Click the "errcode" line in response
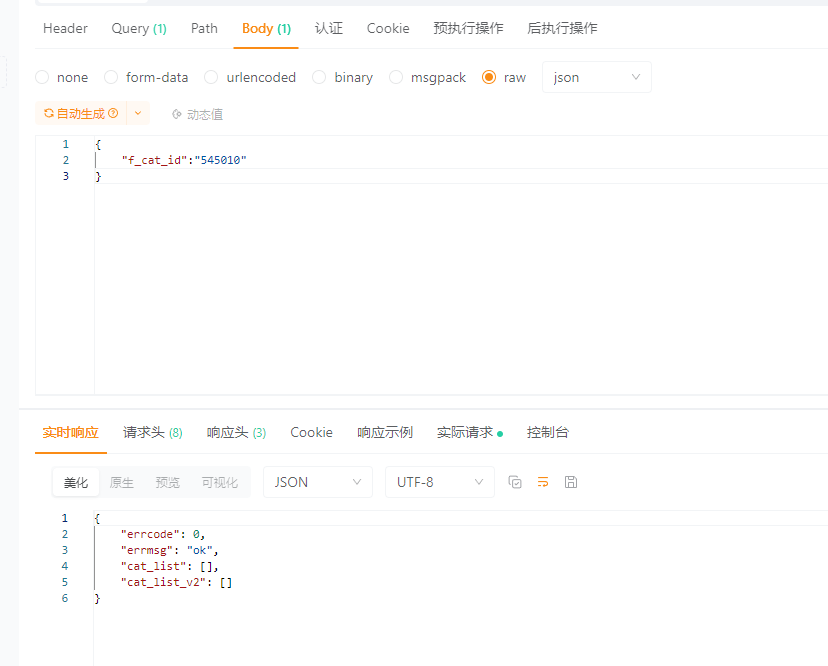 tap(163, 534)
